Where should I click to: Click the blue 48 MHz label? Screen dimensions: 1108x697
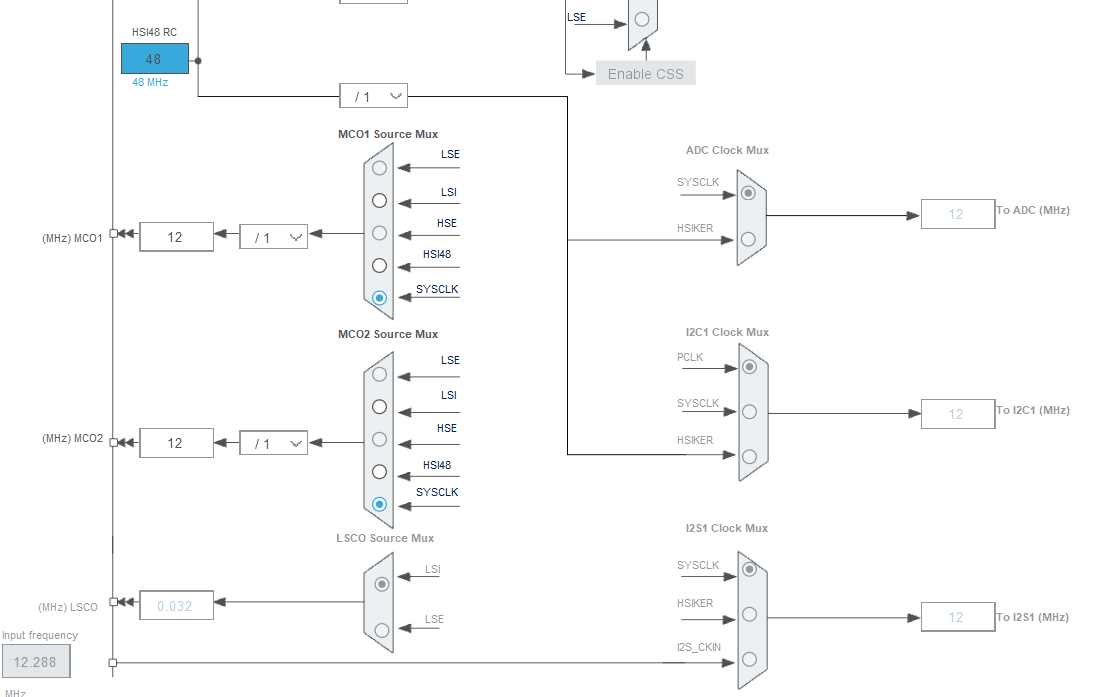point(150,83)
